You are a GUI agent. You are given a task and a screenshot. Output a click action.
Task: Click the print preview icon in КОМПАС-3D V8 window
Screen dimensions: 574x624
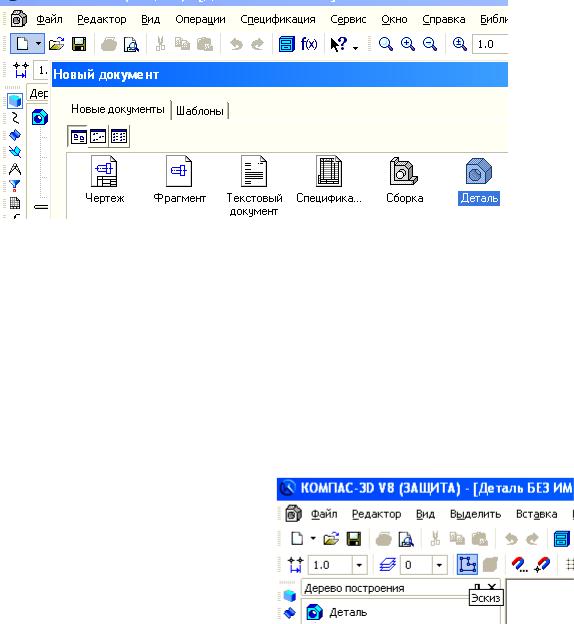click(406, 540)
